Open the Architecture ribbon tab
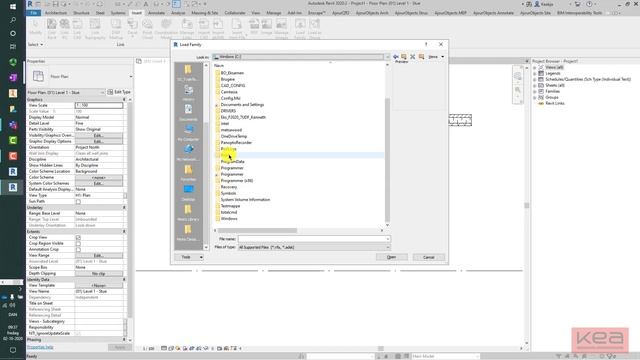 point(56,13)
